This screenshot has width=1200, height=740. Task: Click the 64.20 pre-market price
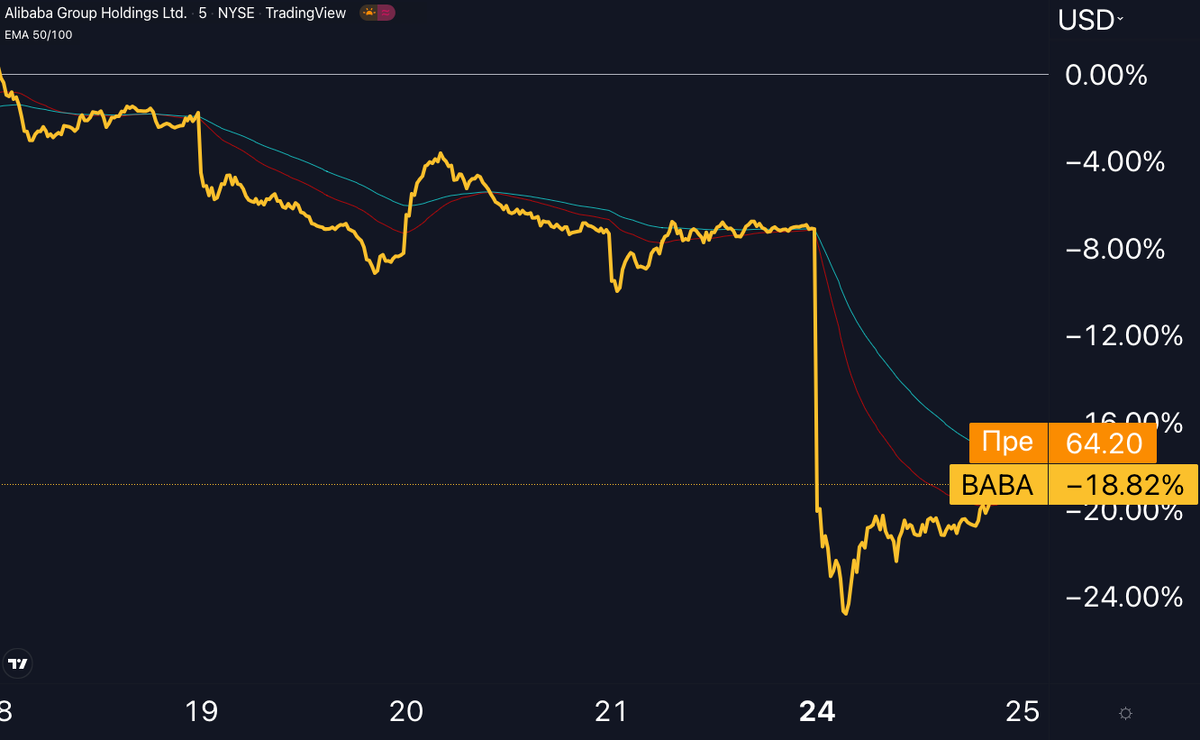(x=1102, y=443)
